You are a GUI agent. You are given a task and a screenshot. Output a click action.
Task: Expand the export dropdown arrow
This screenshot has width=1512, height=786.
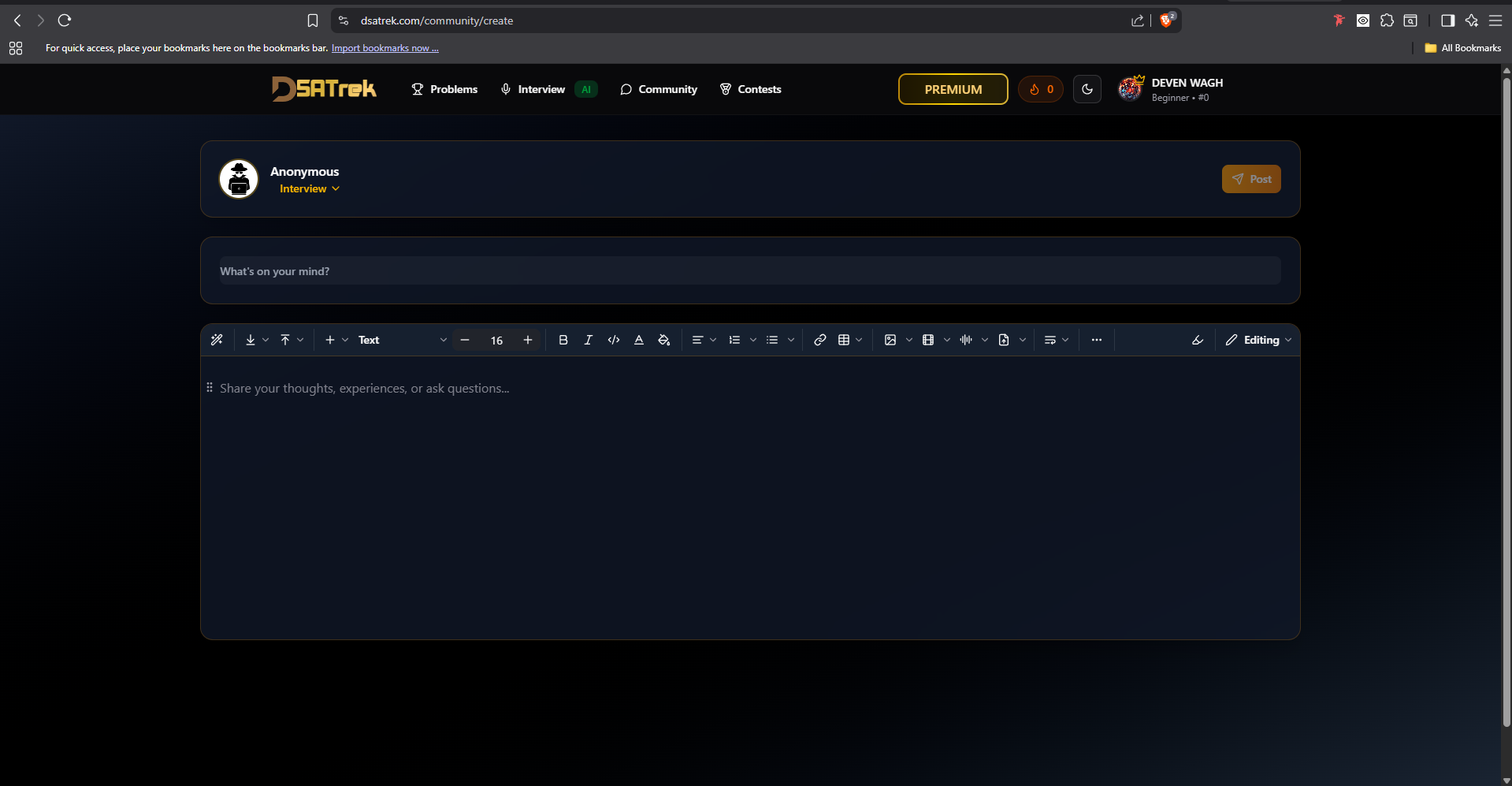click(x=300, y=340)
